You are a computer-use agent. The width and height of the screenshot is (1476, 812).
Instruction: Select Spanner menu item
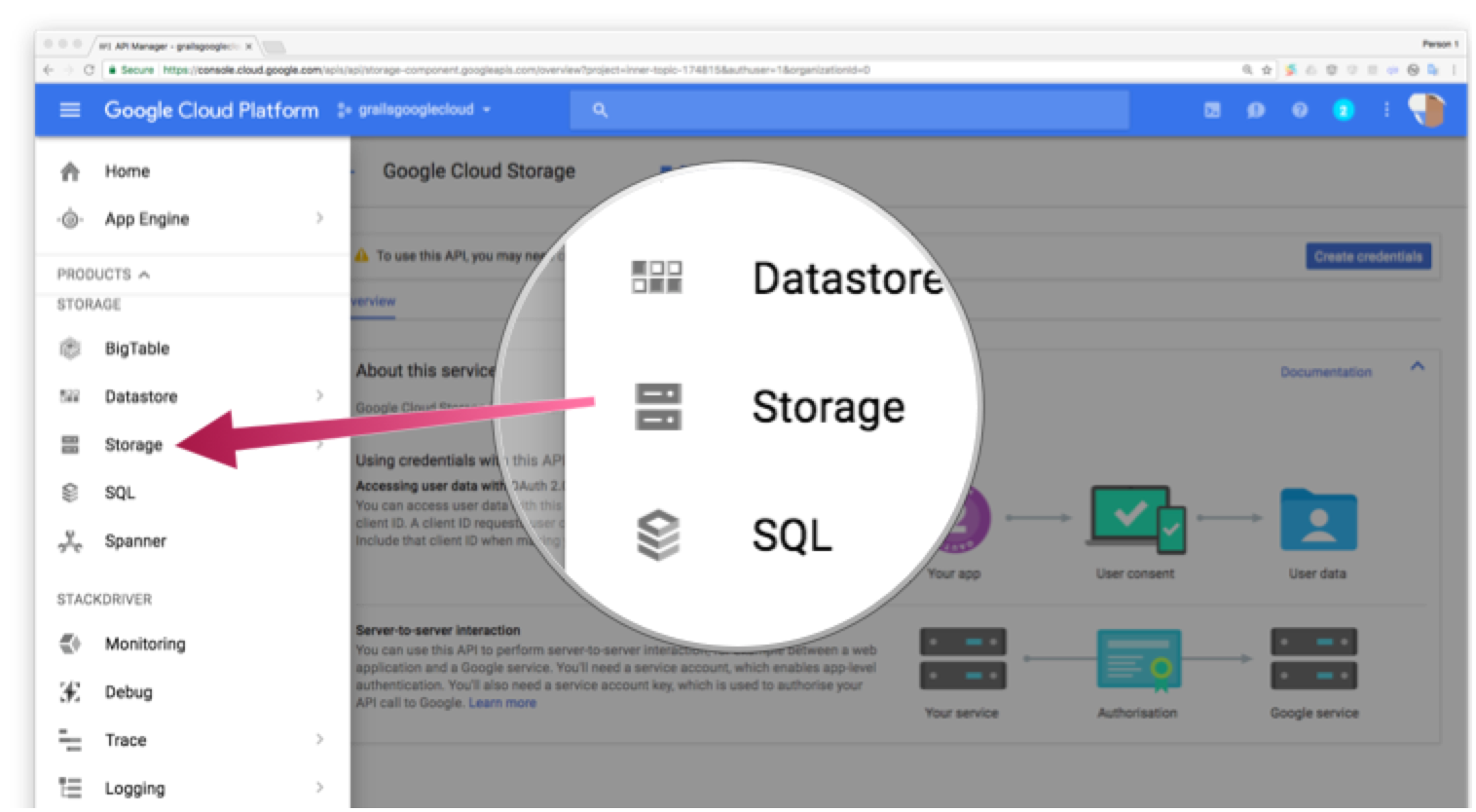135,541
